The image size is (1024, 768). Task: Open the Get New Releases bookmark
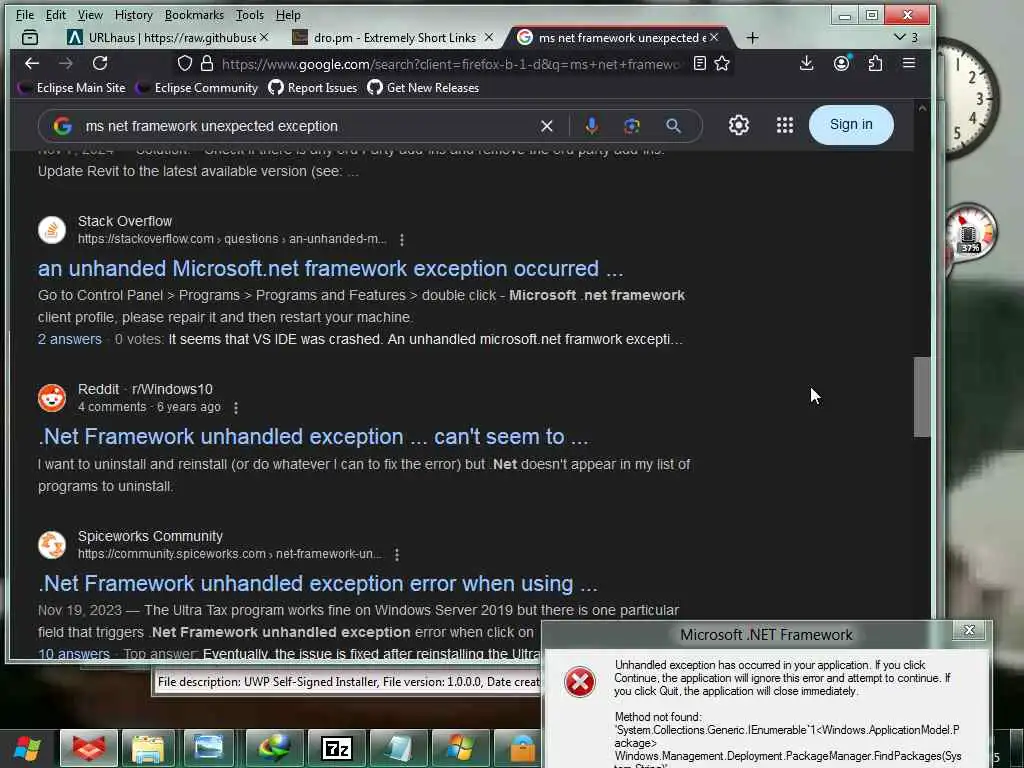point(423,88)
